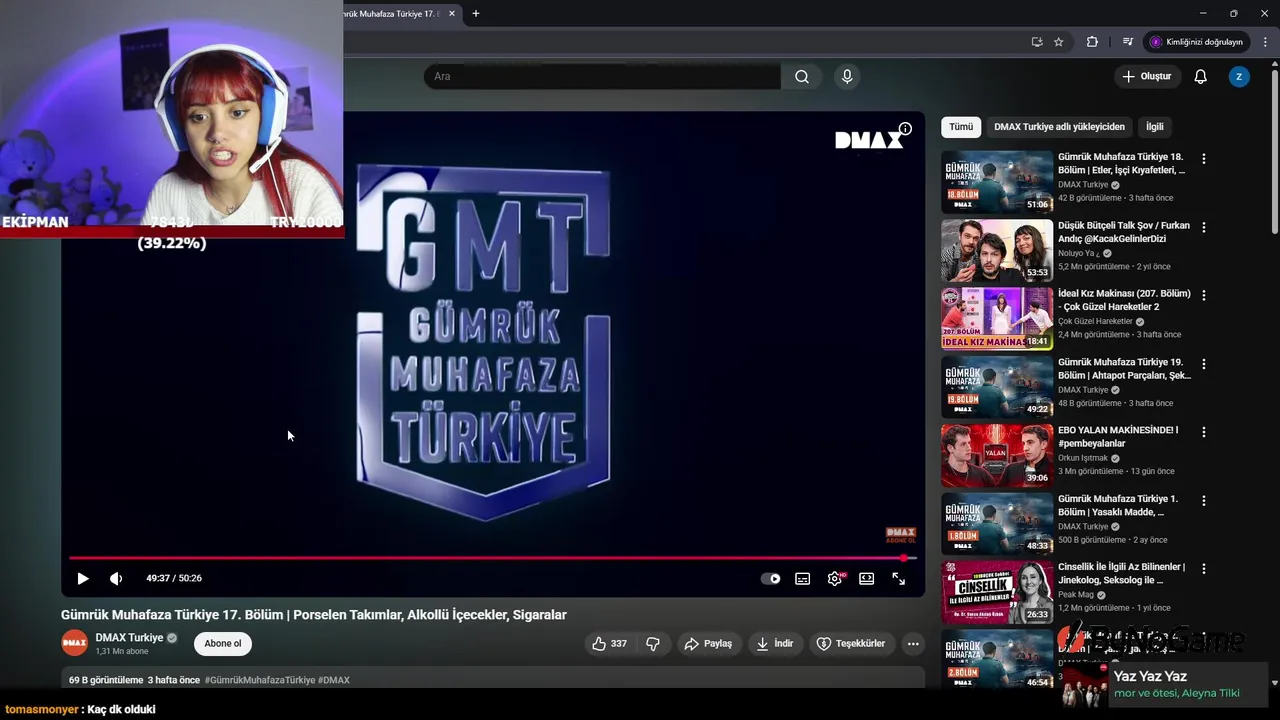Click the #GümrükMuhafazaTürkiye hashtag
This screenshot has height=720, width=1280.
tap(260, 680)
